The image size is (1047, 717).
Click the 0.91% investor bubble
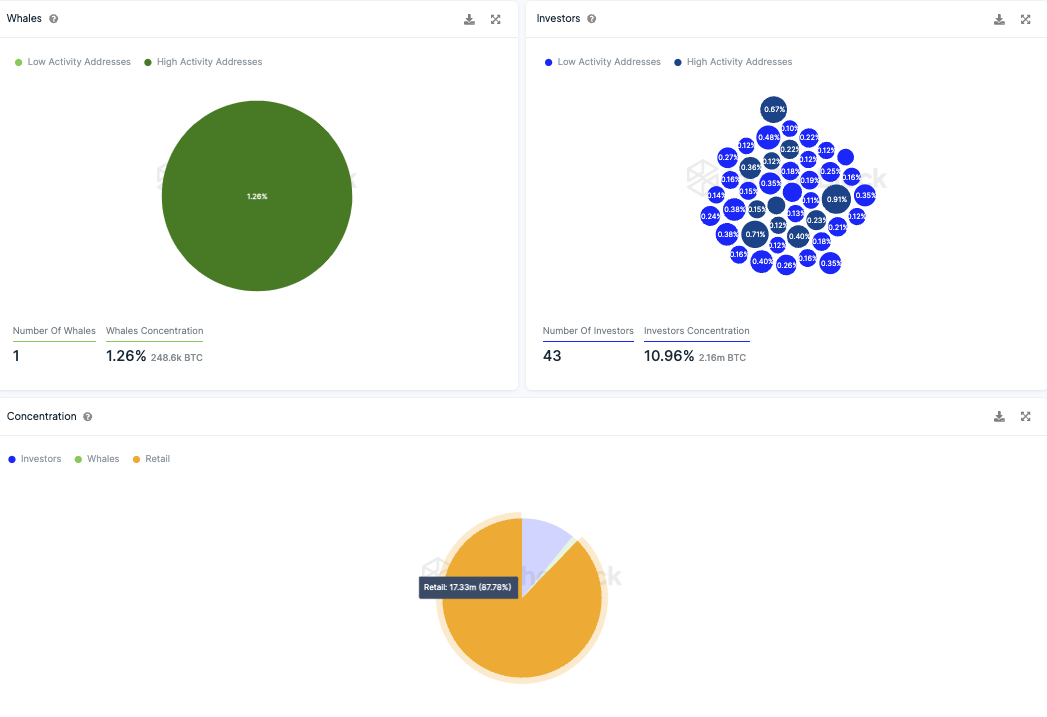pos(836,199)
